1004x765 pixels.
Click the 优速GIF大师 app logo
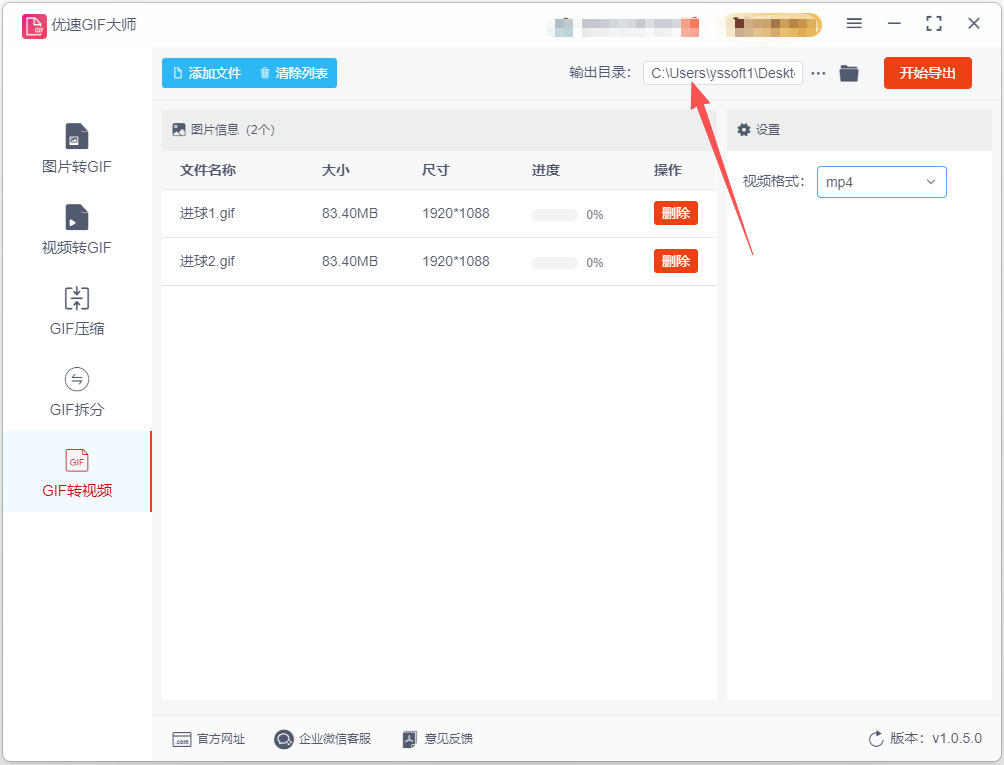[x=34, y=26]
